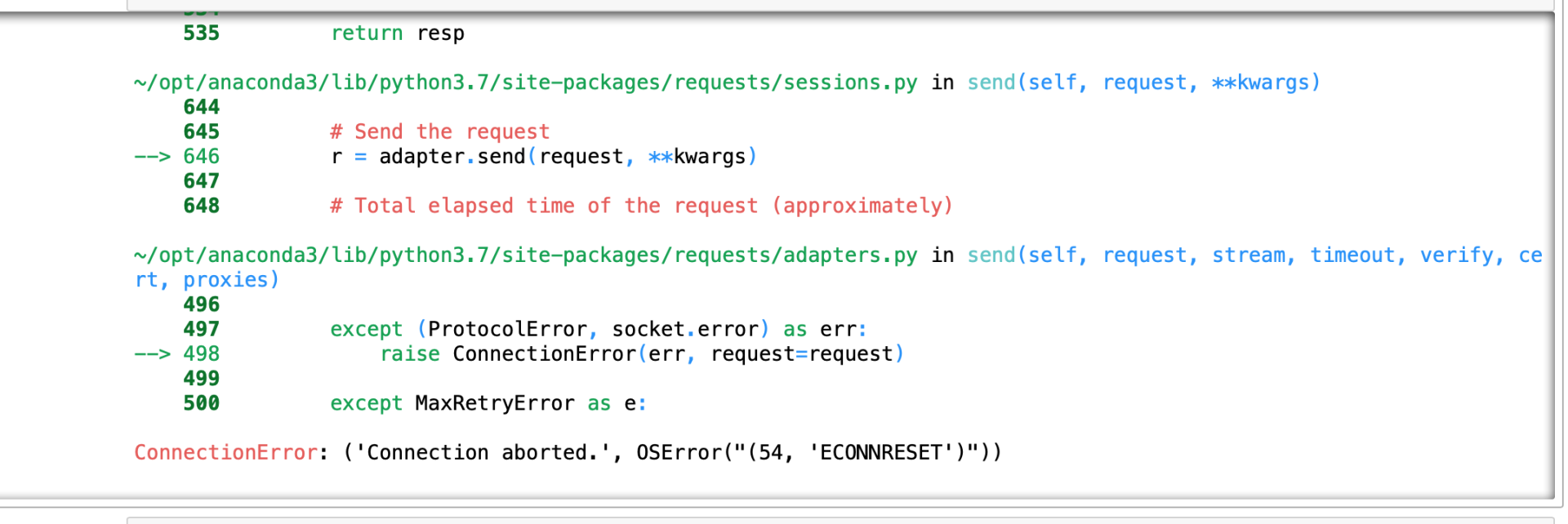Click the arrow marker at line 498

click(x=153, y=354)
